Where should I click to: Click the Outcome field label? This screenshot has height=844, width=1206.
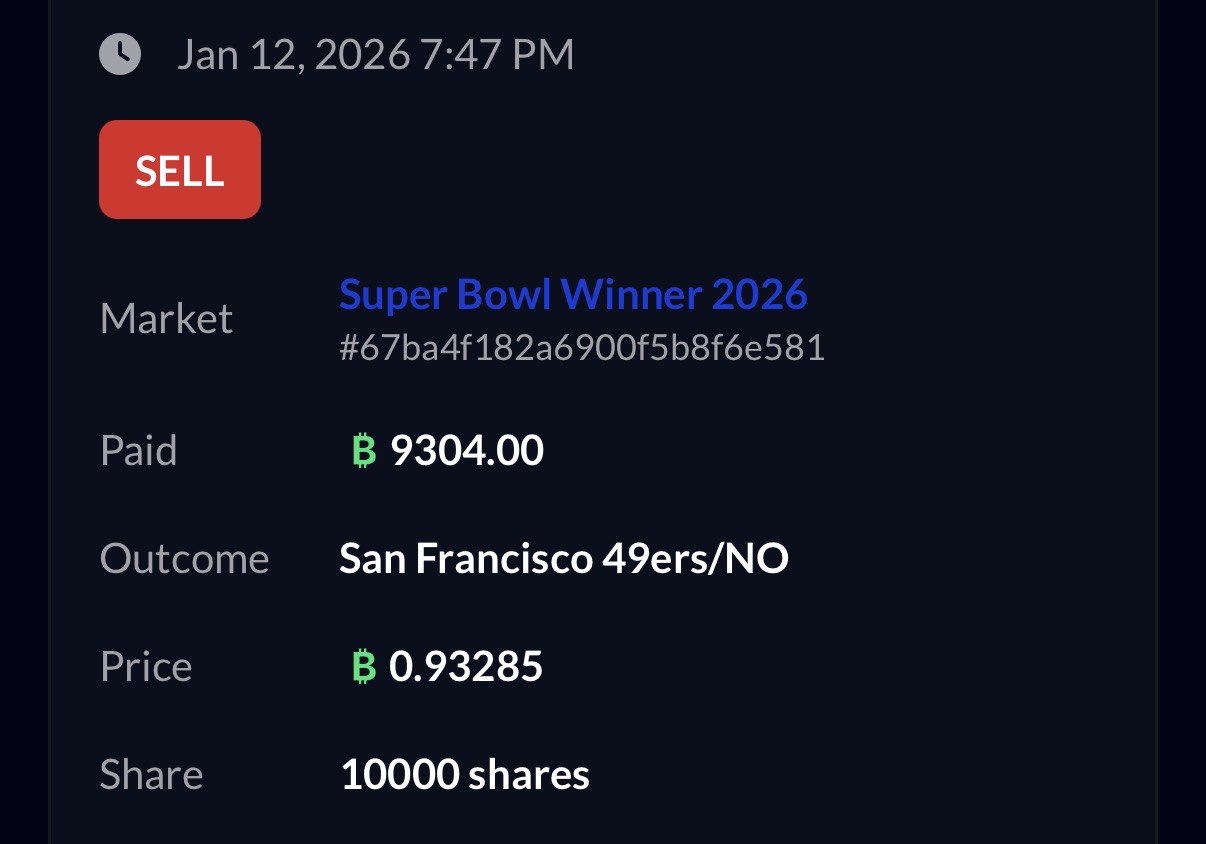click(x=184, y=559)
